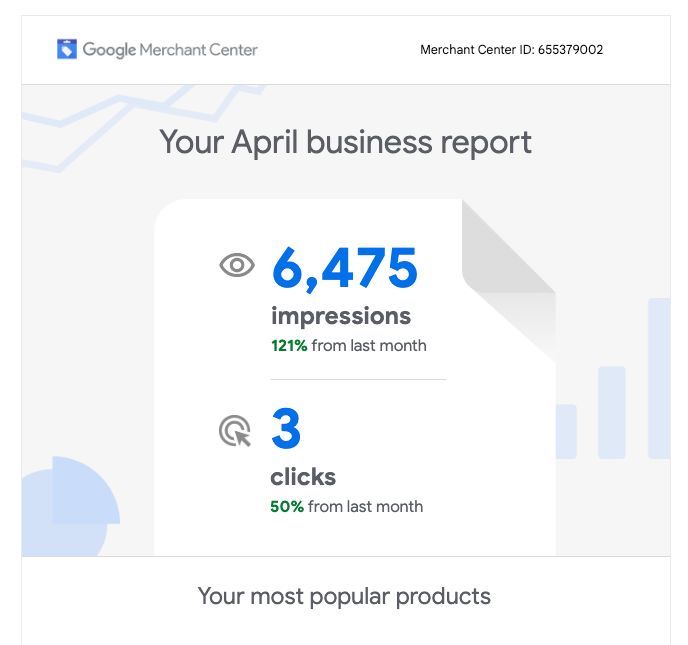The image size is (688, 645).
Task: Click the green 121% change figure
Action: click(x=289, y=346)
